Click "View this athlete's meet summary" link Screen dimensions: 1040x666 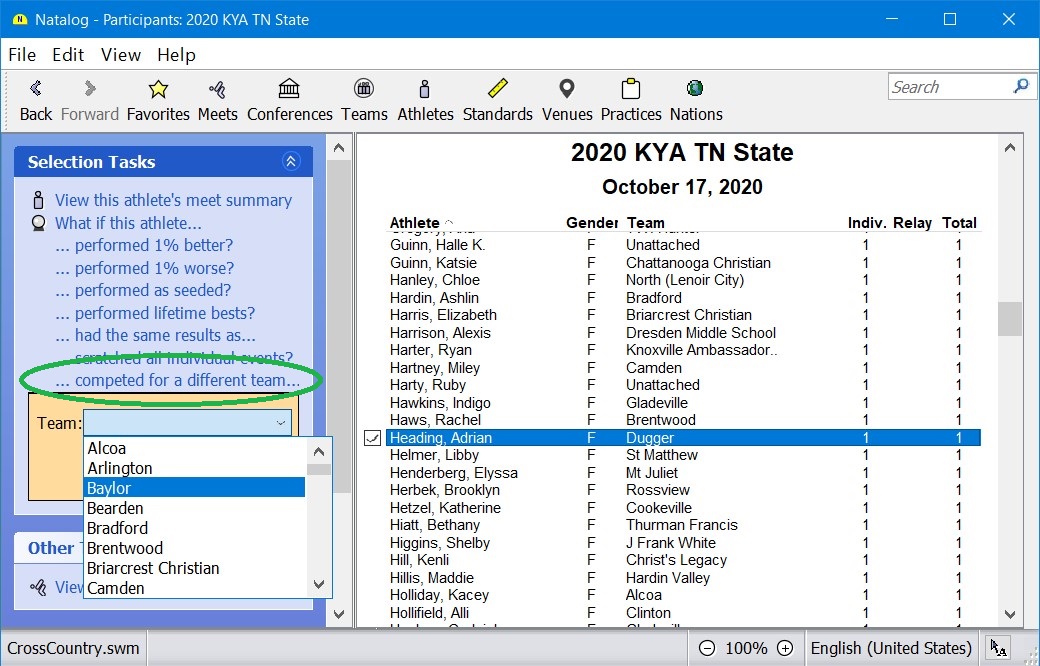[173, 200]
